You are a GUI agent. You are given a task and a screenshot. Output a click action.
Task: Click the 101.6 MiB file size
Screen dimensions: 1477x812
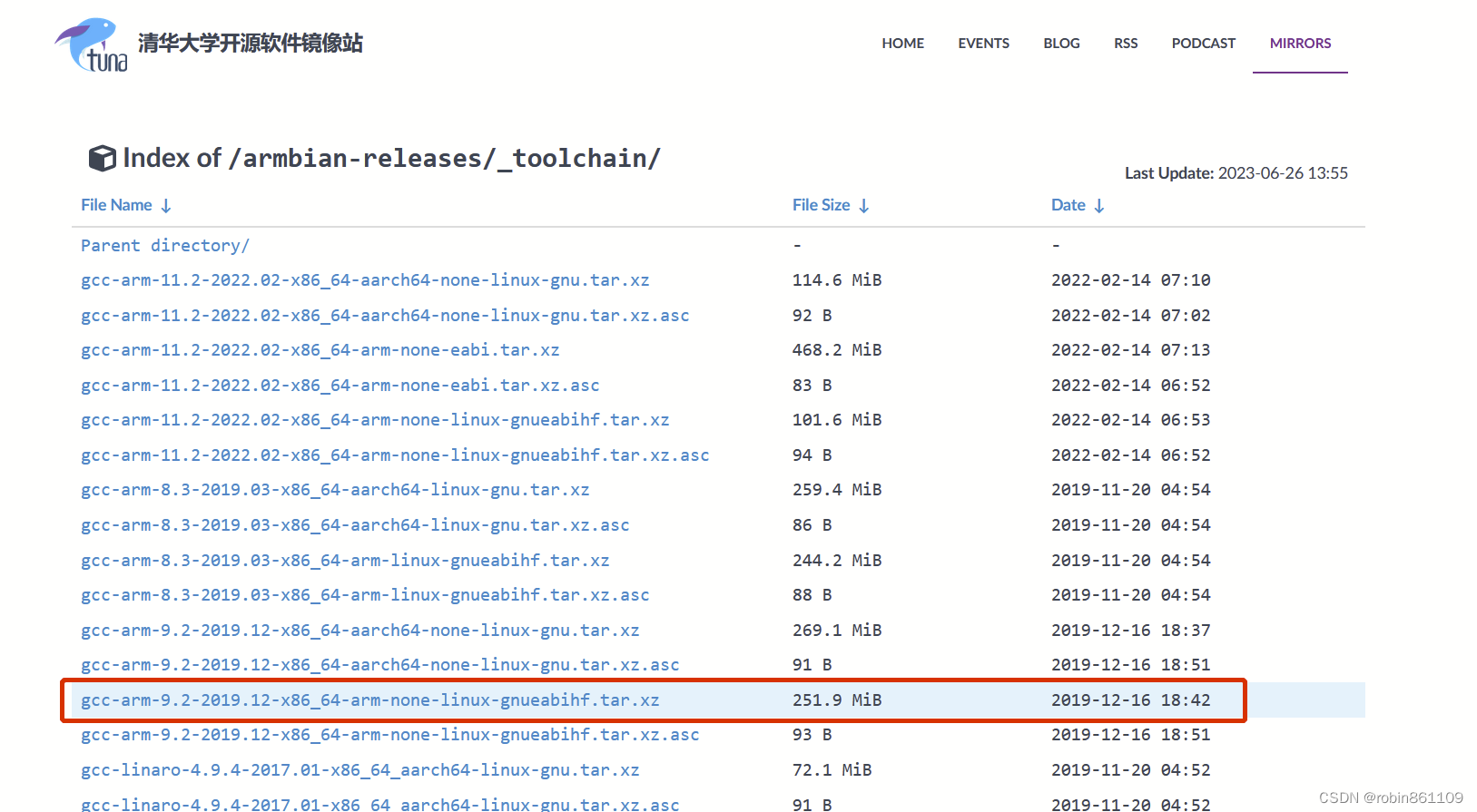[837, 420]
